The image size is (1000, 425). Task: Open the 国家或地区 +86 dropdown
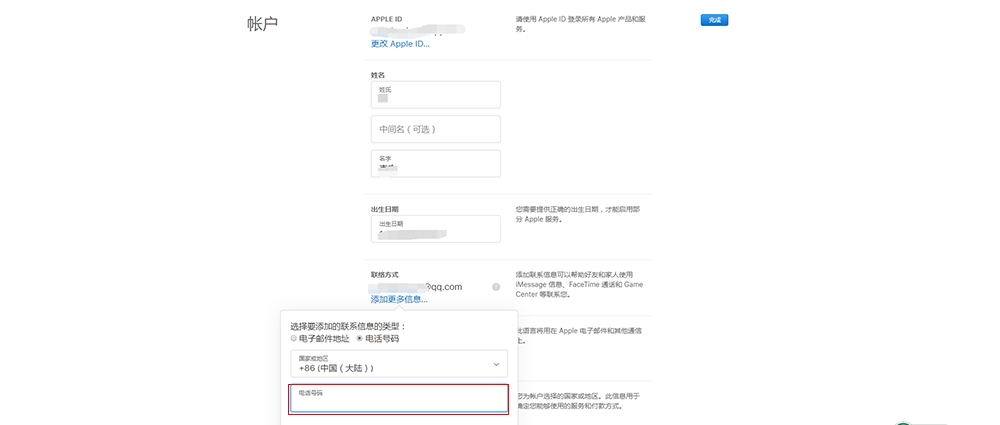point(398,364)
